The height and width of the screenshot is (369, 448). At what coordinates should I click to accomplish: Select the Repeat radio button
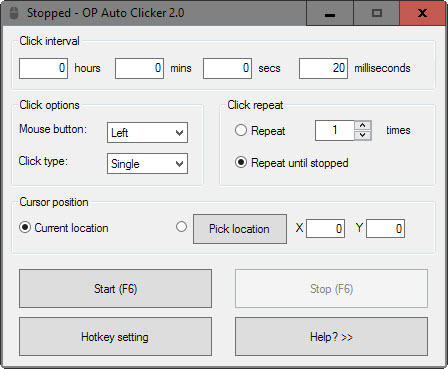[241, 130]
